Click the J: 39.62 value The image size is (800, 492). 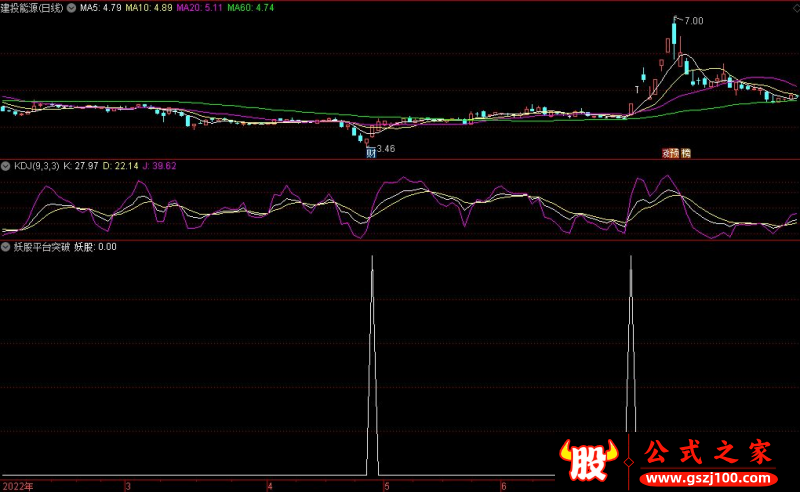(x=159, y=166)
